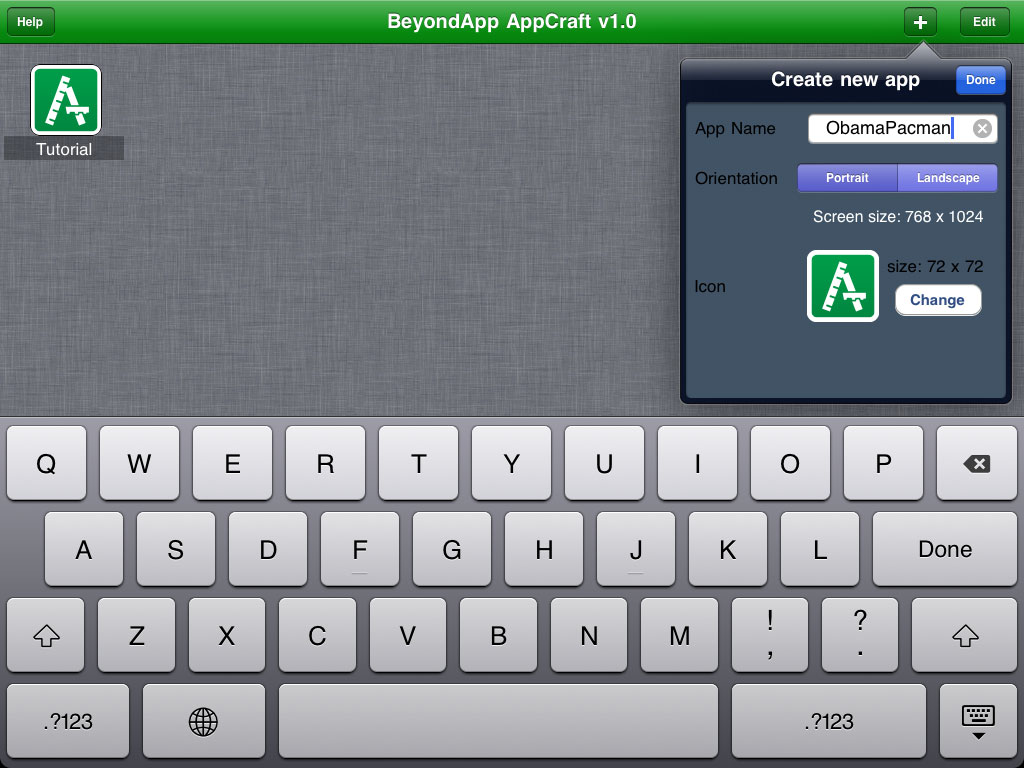Tap the I key
The image size is (1024, 768).
click(x=697, y=464)
